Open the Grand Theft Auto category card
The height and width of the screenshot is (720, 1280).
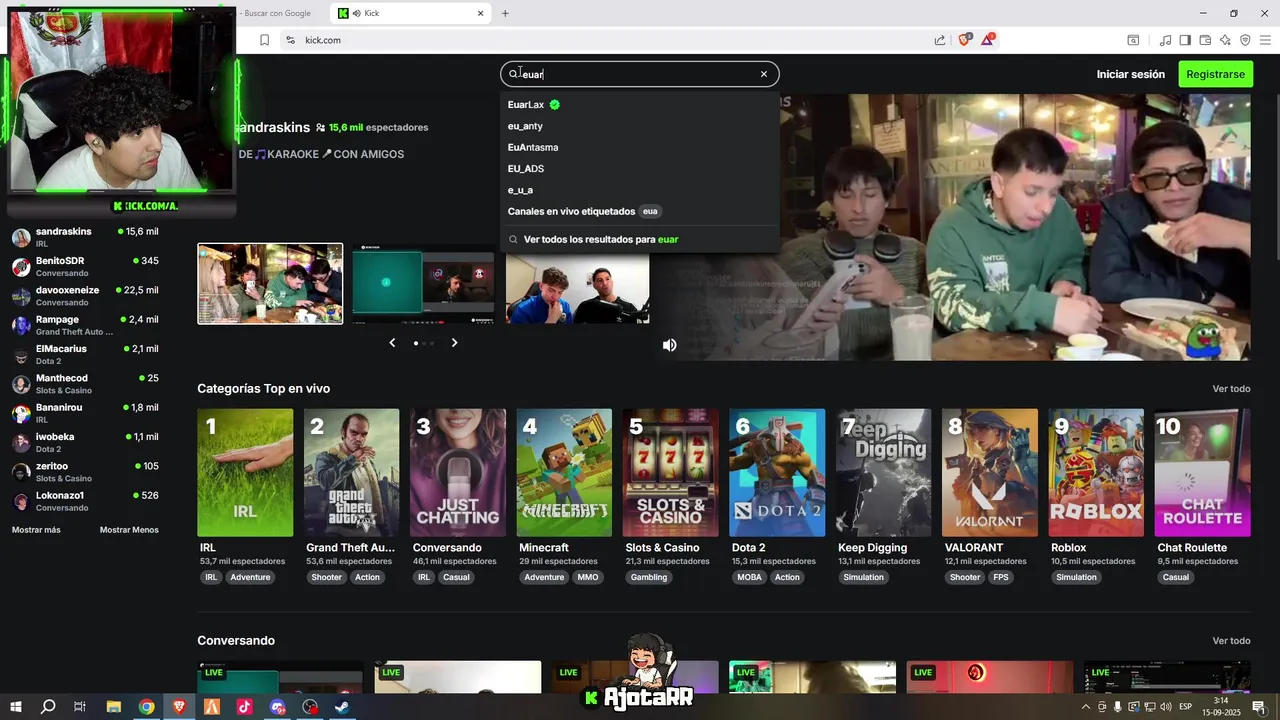click(x=352, y=473)
